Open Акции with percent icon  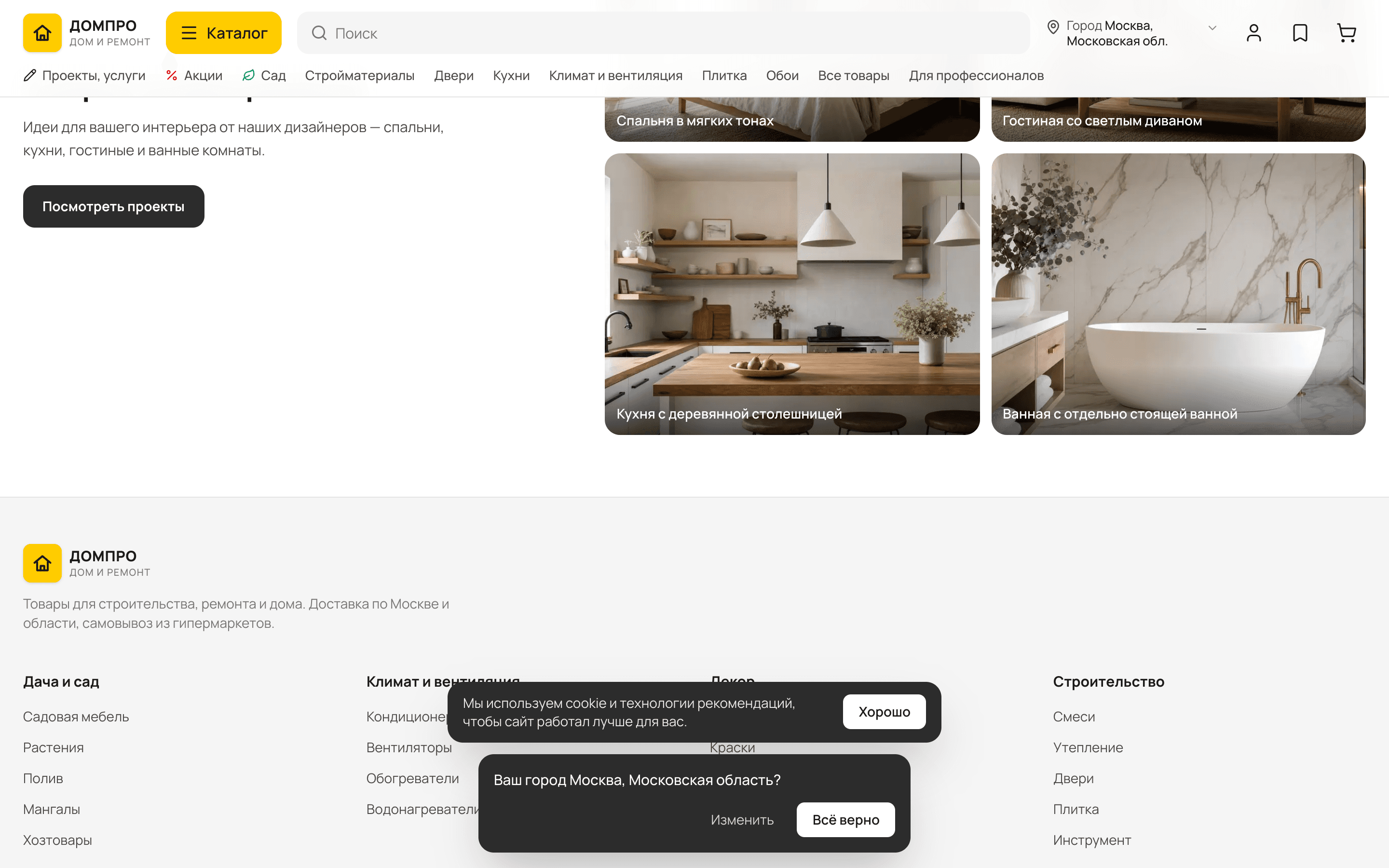pos(194,75)
